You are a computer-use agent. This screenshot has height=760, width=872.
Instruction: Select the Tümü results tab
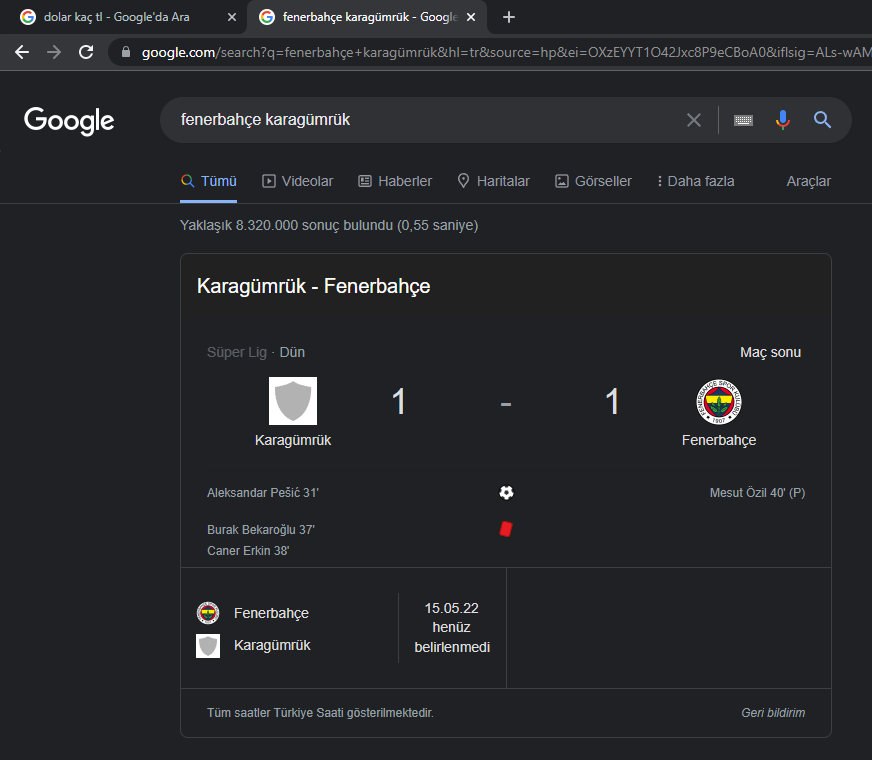click(209, 181)
